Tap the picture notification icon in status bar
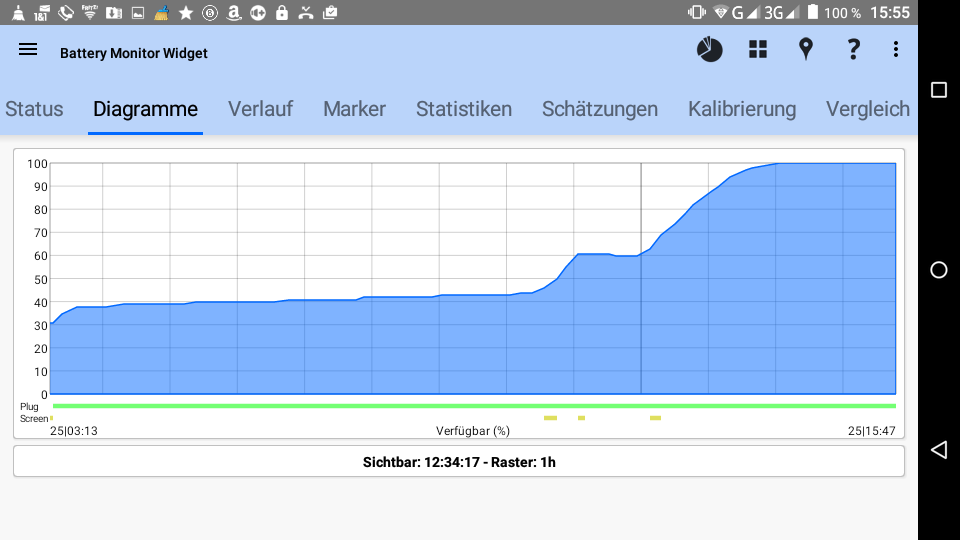The image size is (960, 540). coord(138,13)
